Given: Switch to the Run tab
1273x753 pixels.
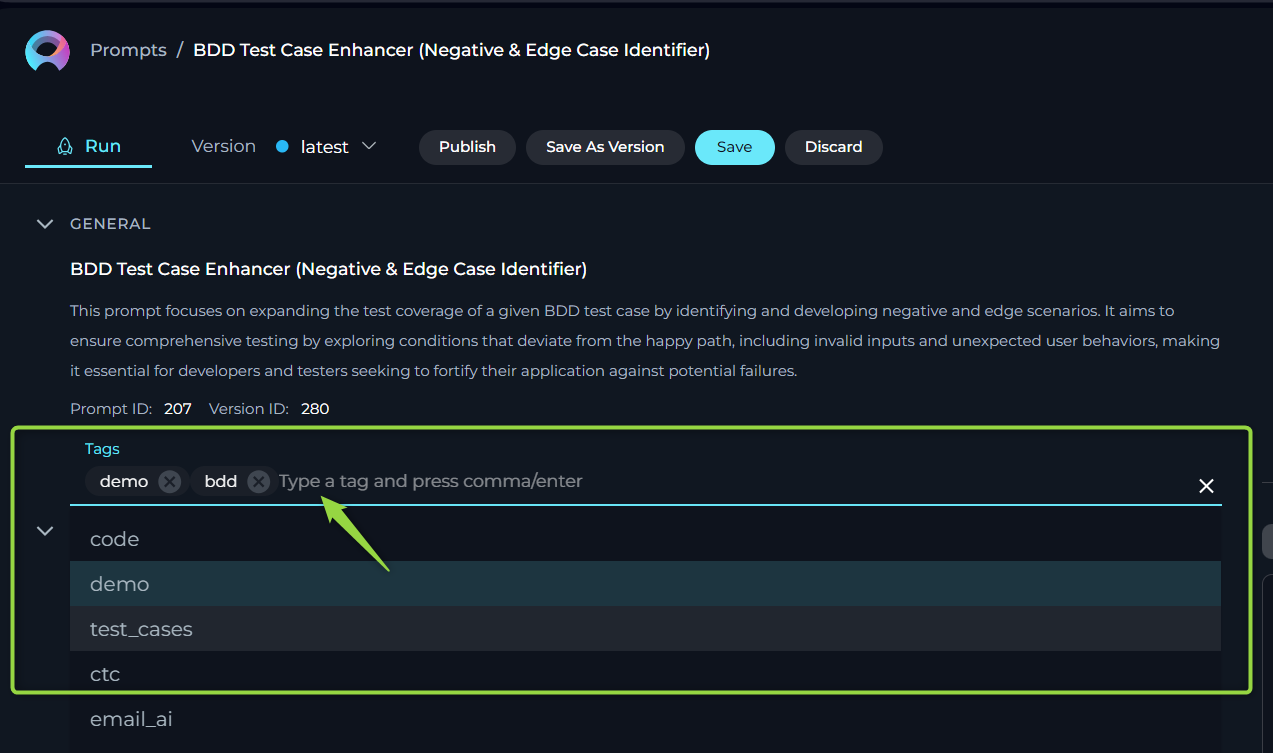Looking at the screenshot, I should [x=89, y=146].
